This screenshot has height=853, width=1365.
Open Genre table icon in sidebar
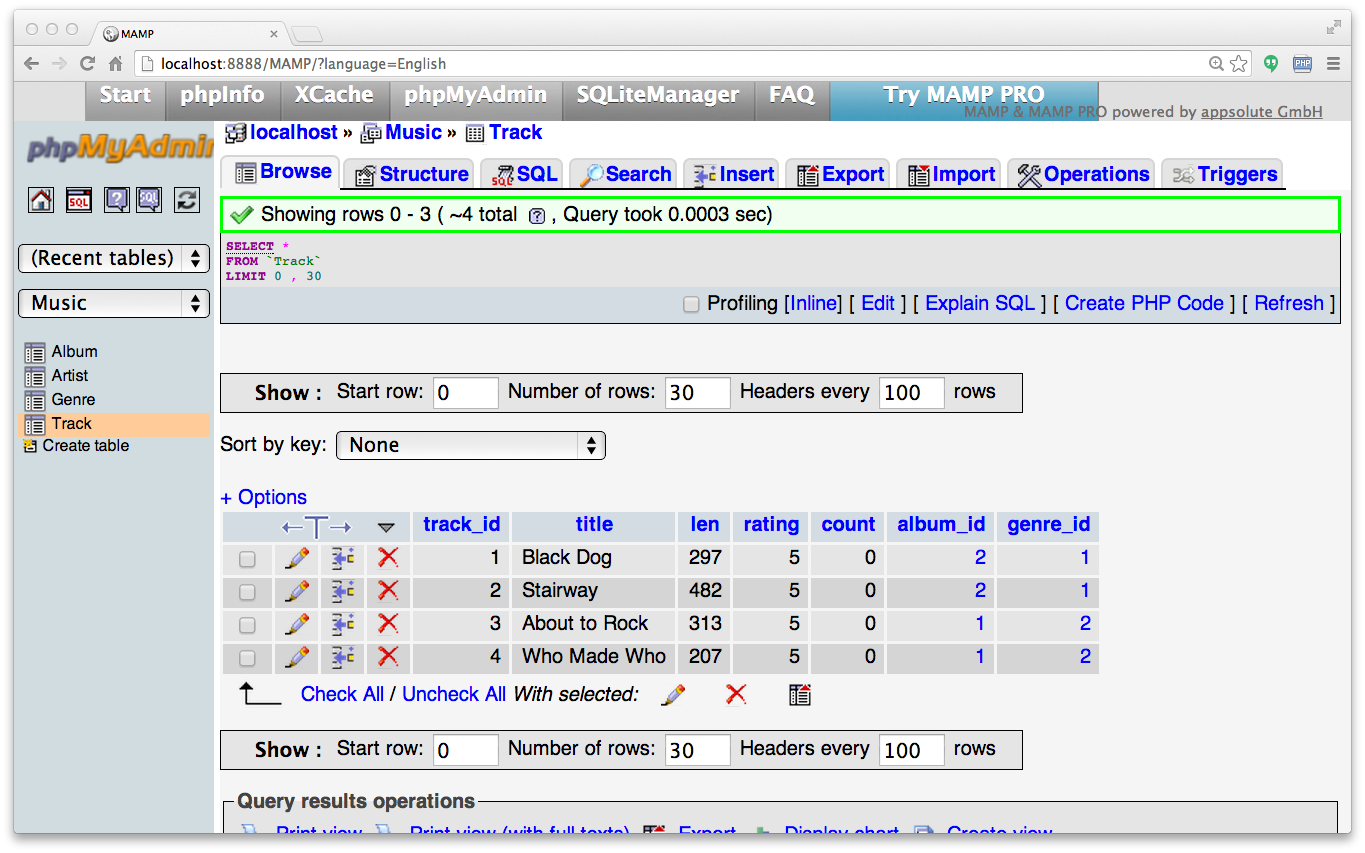point(35,401)
